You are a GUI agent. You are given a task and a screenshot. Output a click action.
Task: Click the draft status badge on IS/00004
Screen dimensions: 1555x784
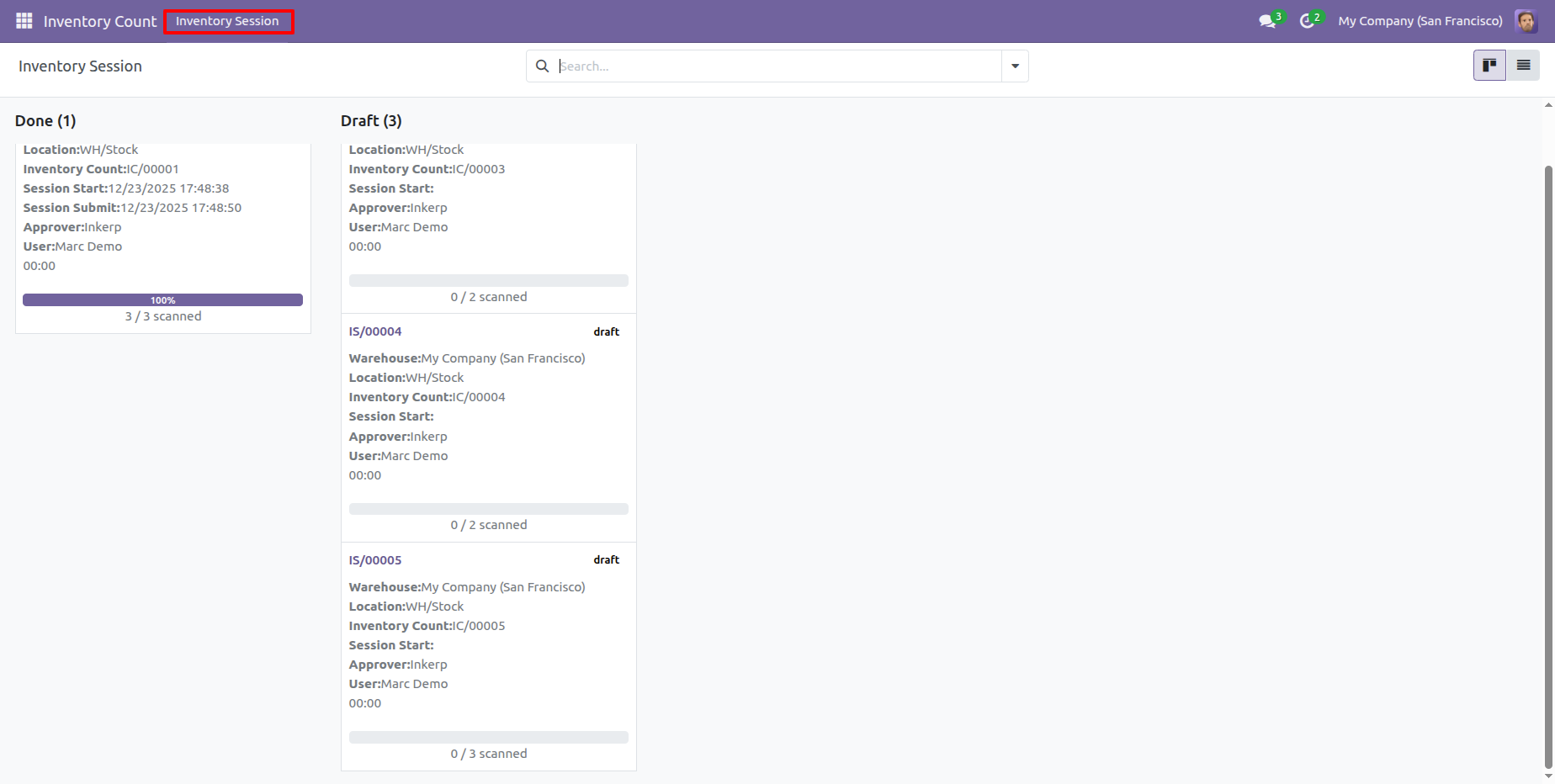[x=607, y=332]
